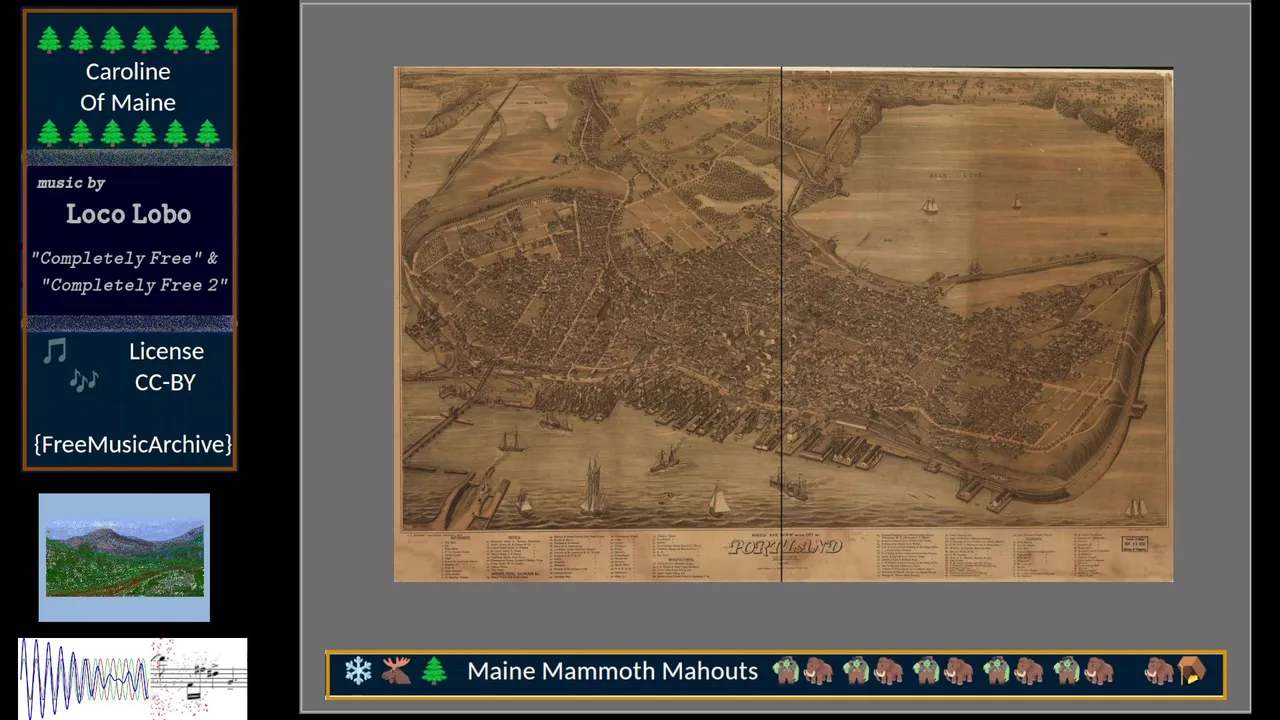Click the small double music notes icon
1280x720 pixels.
(x=84, y=381)
